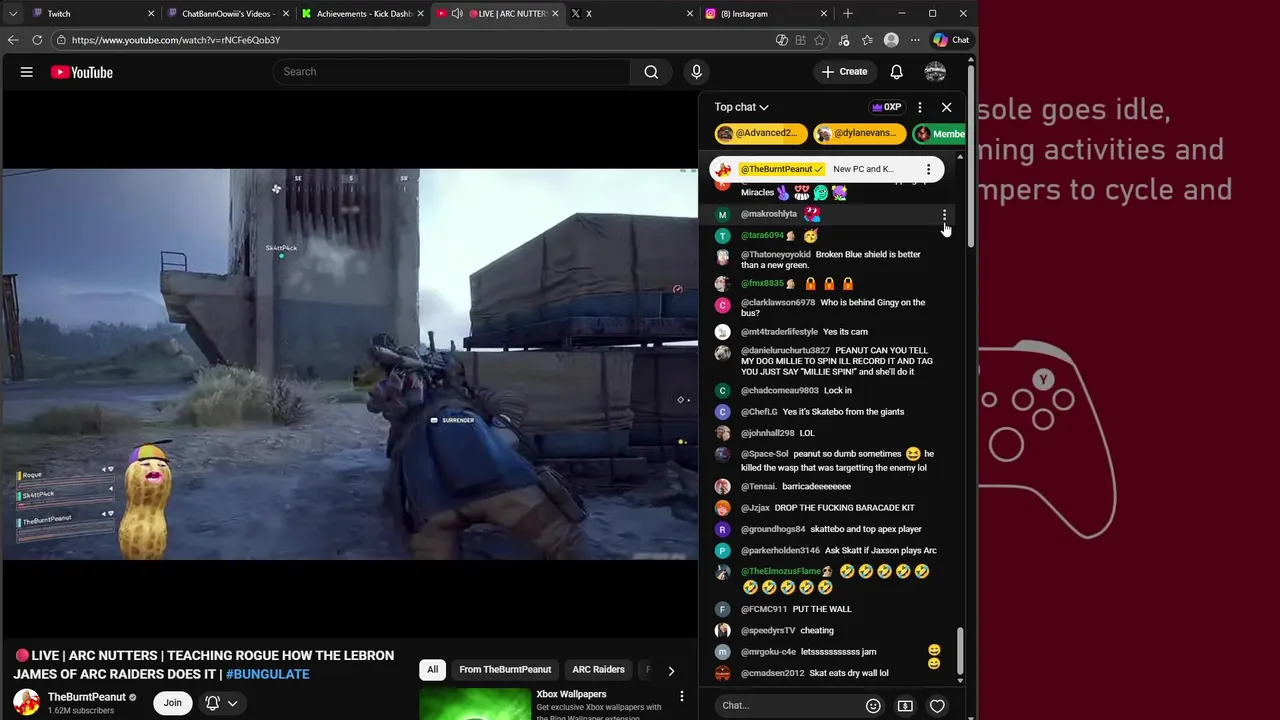1280x720 pixels.
Task: Open the chat emoji picker
Action: (x=873, y=706)
